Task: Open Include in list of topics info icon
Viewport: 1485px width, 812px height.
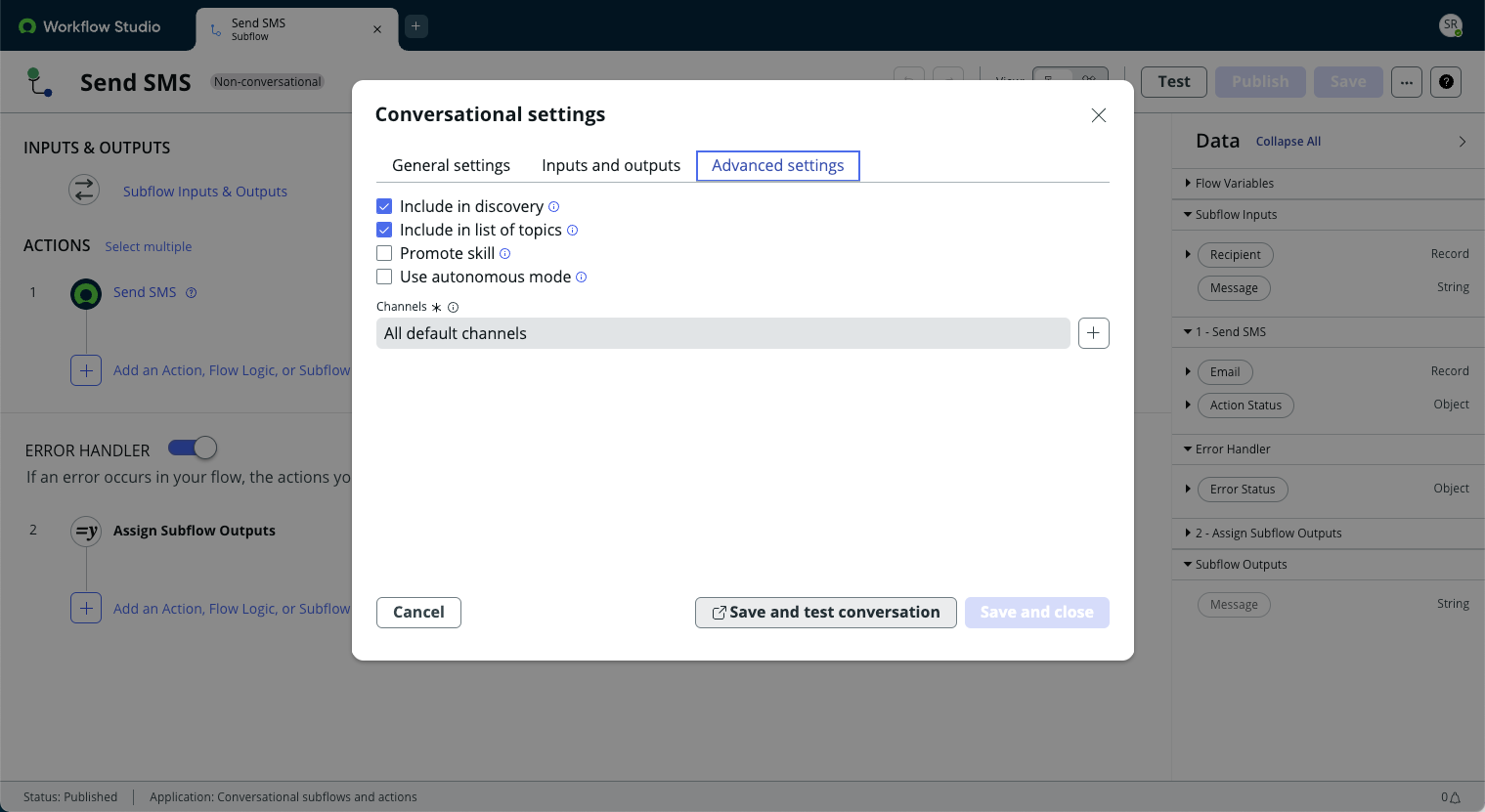Action: click(x=572, y=230)
